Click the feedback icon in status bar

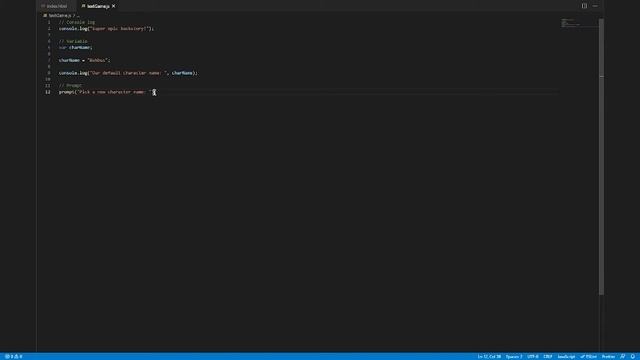tap(623, 356)
